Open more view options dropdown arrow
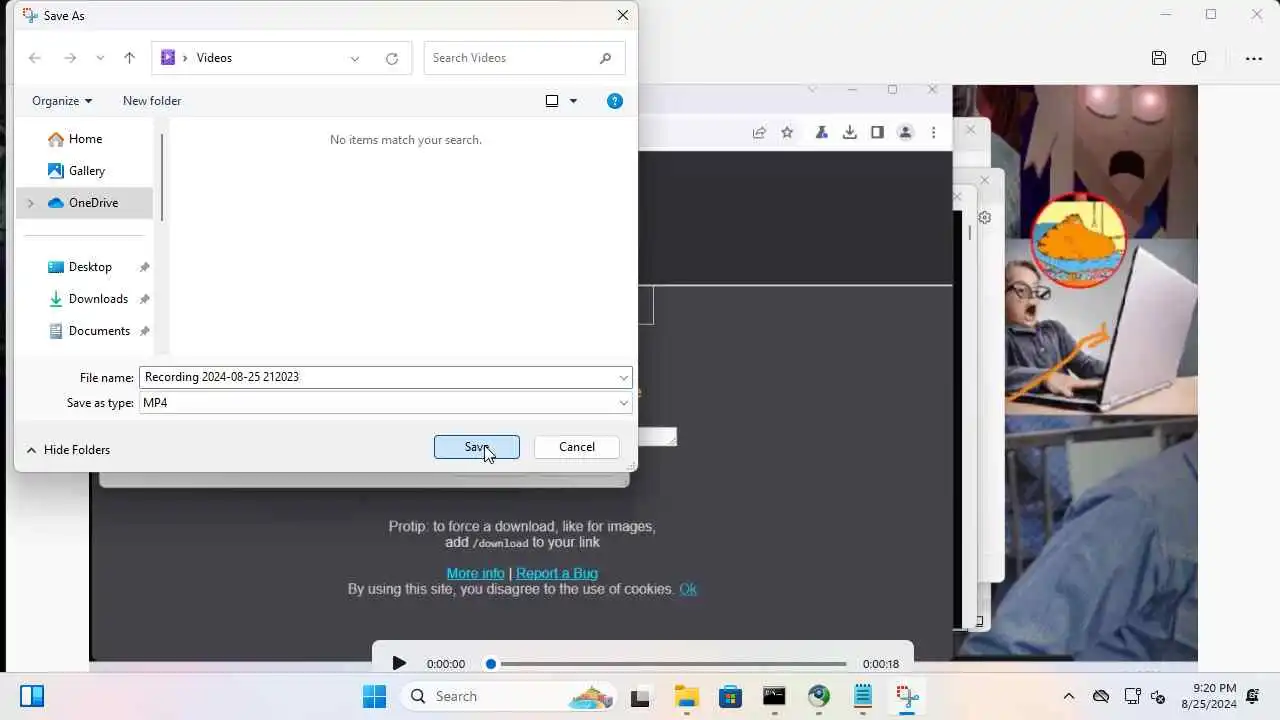 pyautogui.click(x=573, y=101)
